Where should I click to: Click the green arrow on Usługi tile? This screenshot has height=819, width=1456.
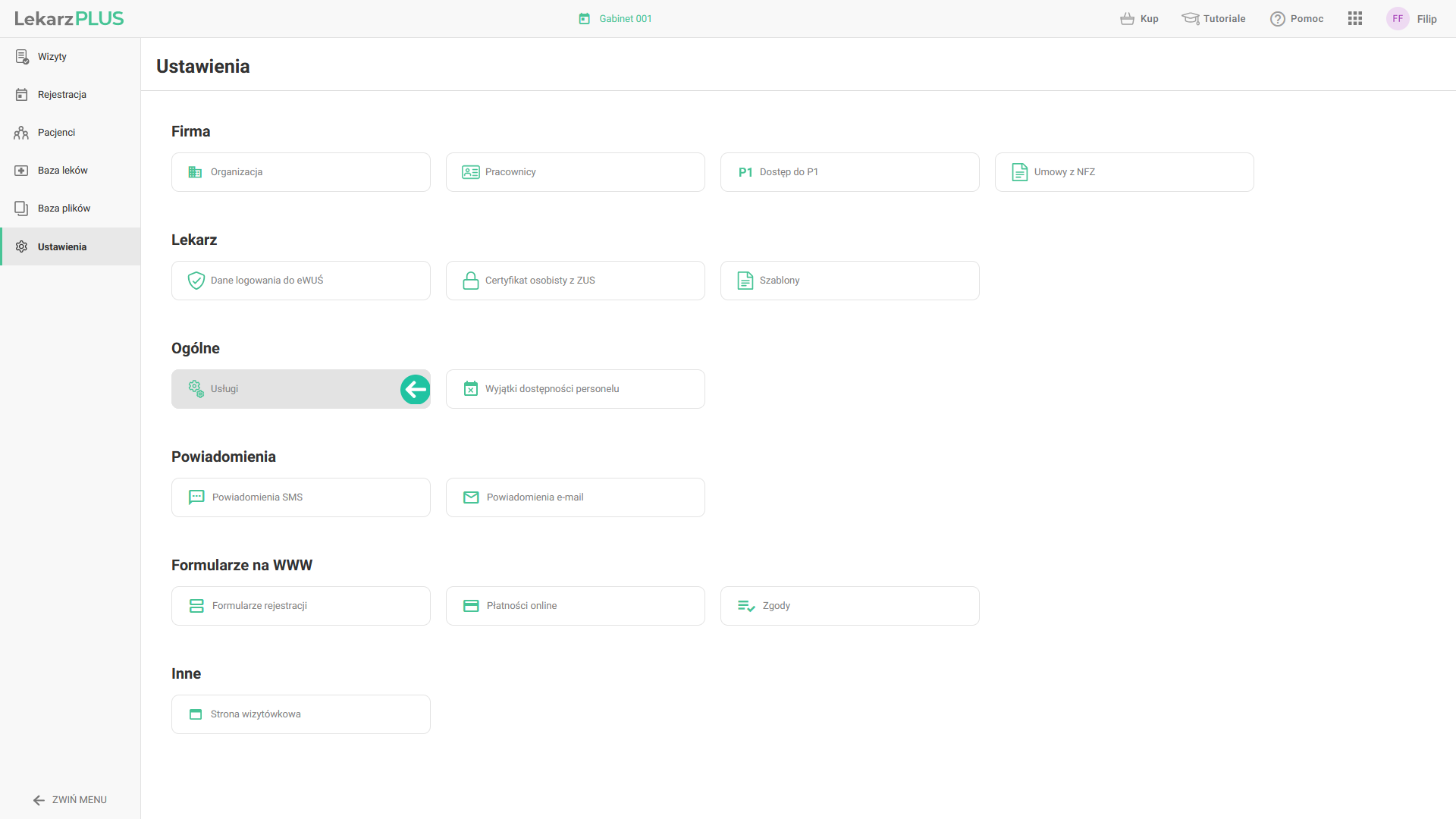point(415,389)
